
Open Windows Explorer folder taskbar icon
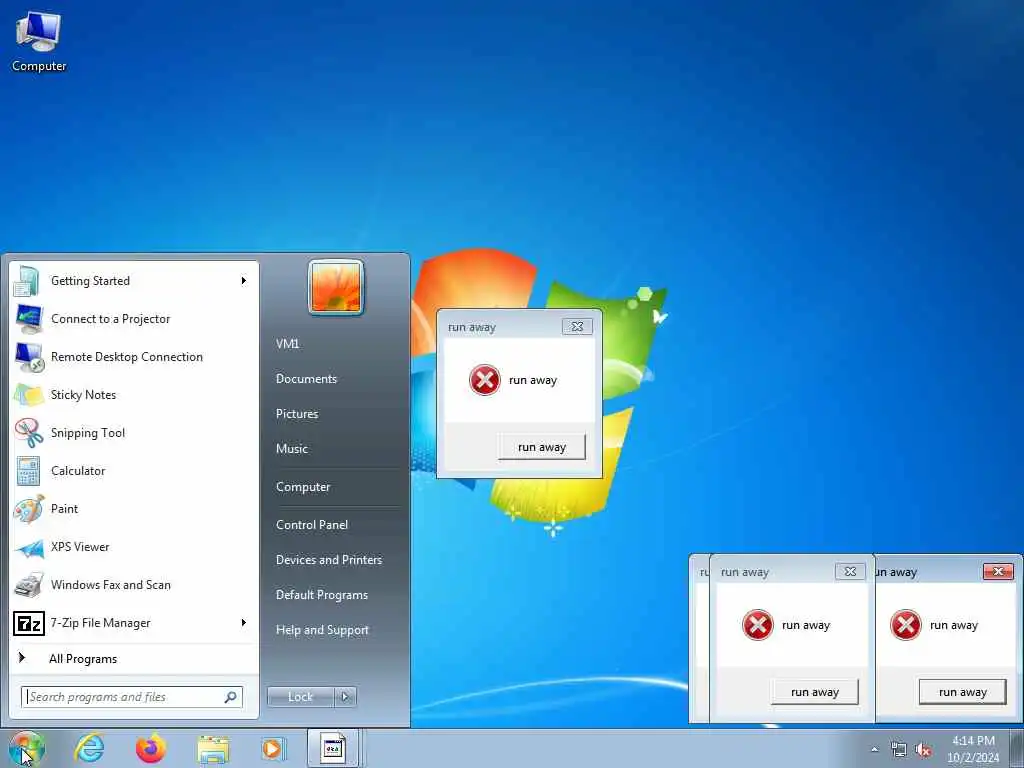point(213,750)
